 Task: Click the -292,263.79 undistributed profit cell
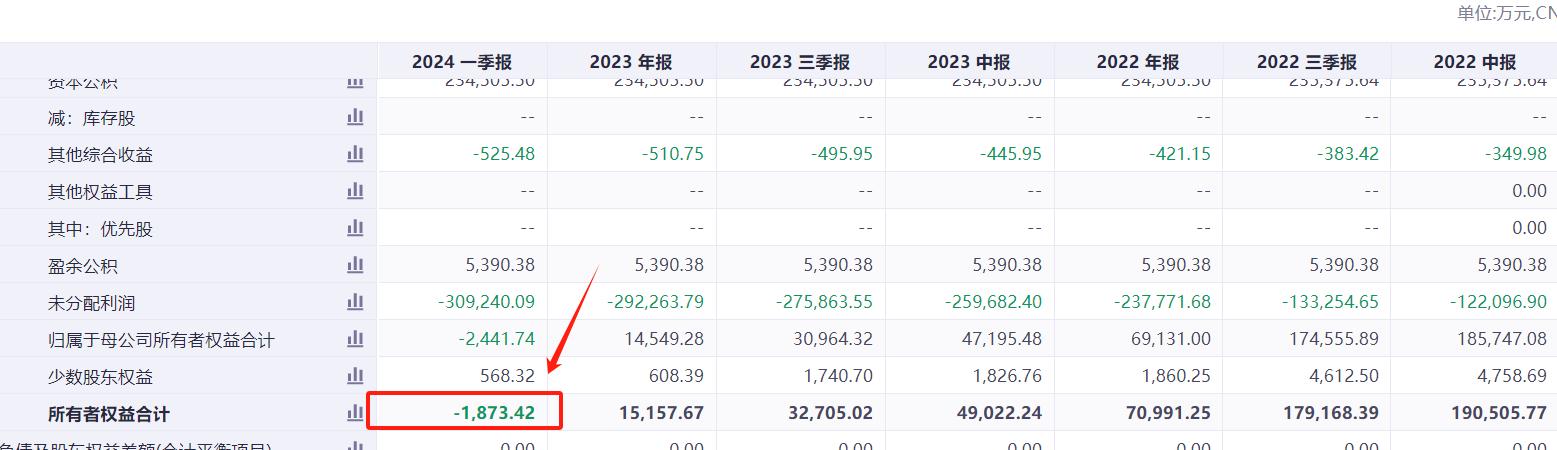coord(657,303)
